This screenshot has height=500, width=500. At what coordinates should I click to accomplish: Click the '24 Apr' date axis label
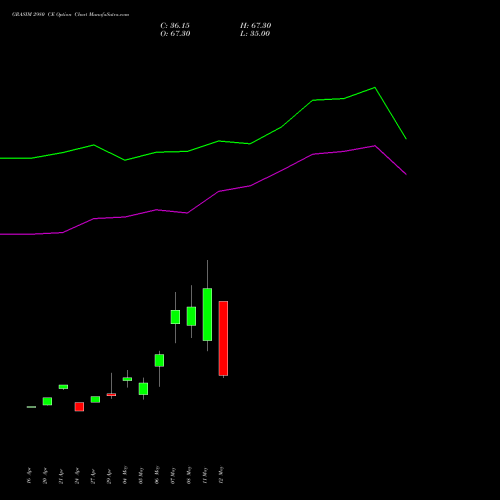77,476
